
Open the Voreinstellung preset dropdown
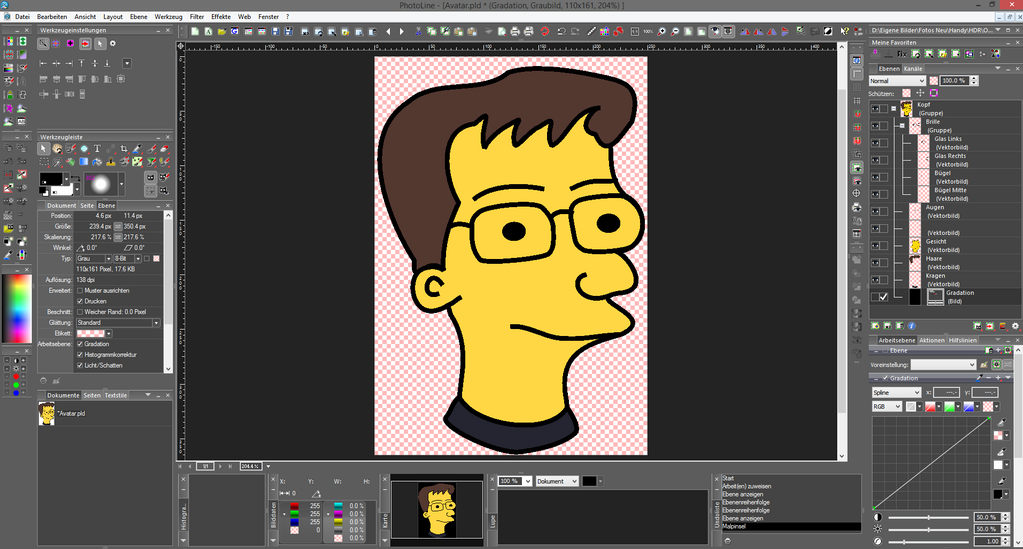tap(943, 364)
